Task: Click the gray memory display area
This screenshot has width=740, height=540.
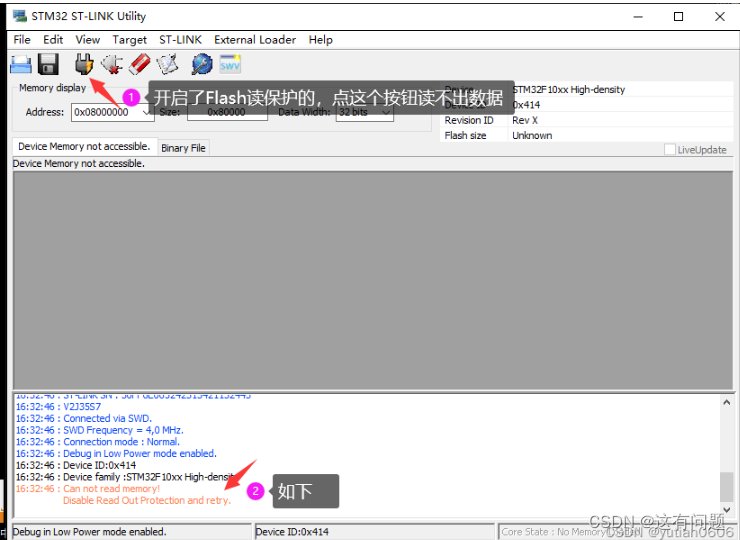Action: point(373,280)
